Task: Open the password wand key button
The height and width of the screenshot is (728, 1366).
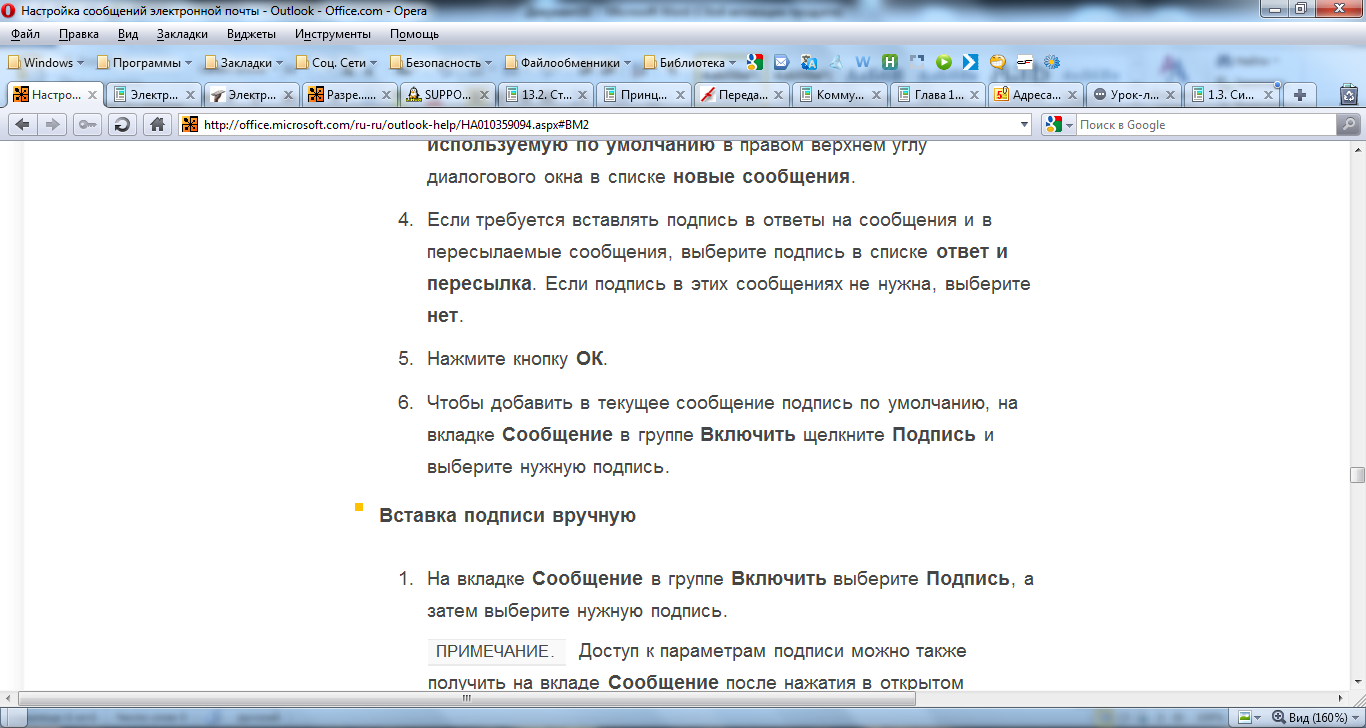Action: [x=88, y=125]
